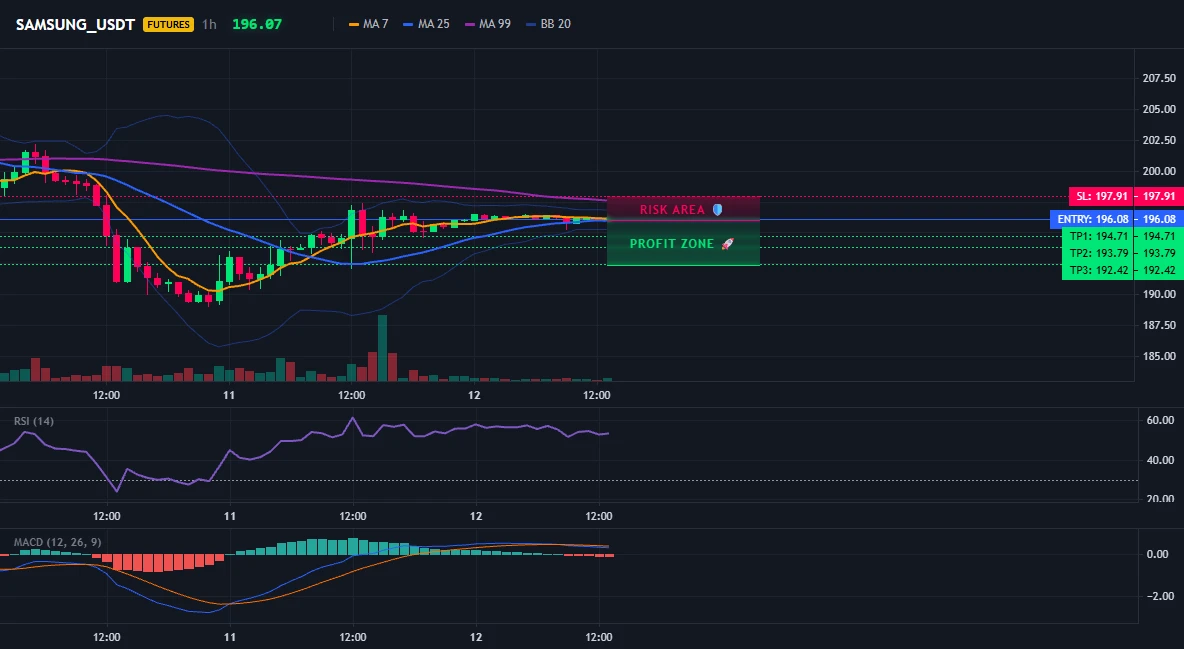The width and height of the screenshot is (1184, 649).
Task: Click the FUTURES badge
Action: tap(168, 24)
